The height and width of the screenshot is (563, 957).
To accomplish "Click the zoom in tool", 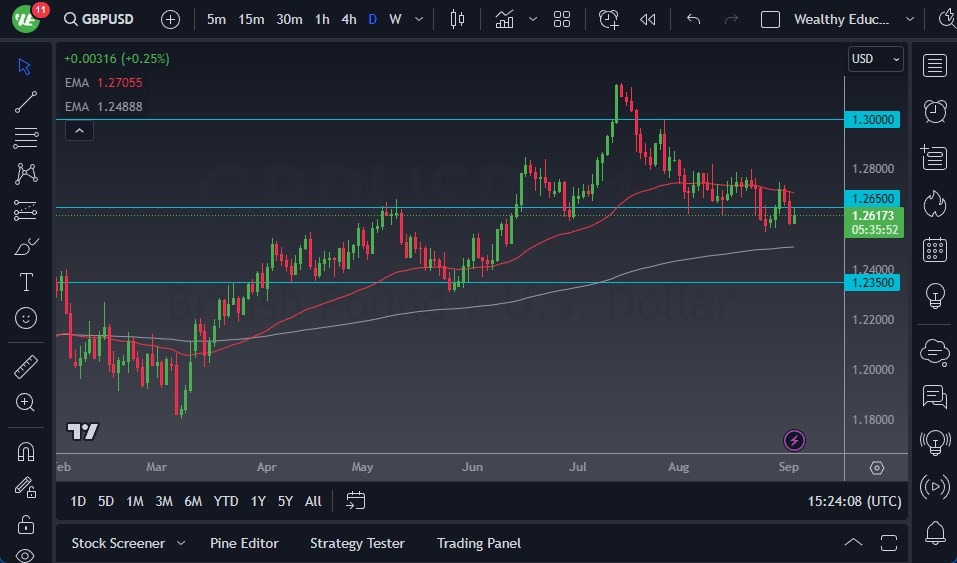I will 26,402.
